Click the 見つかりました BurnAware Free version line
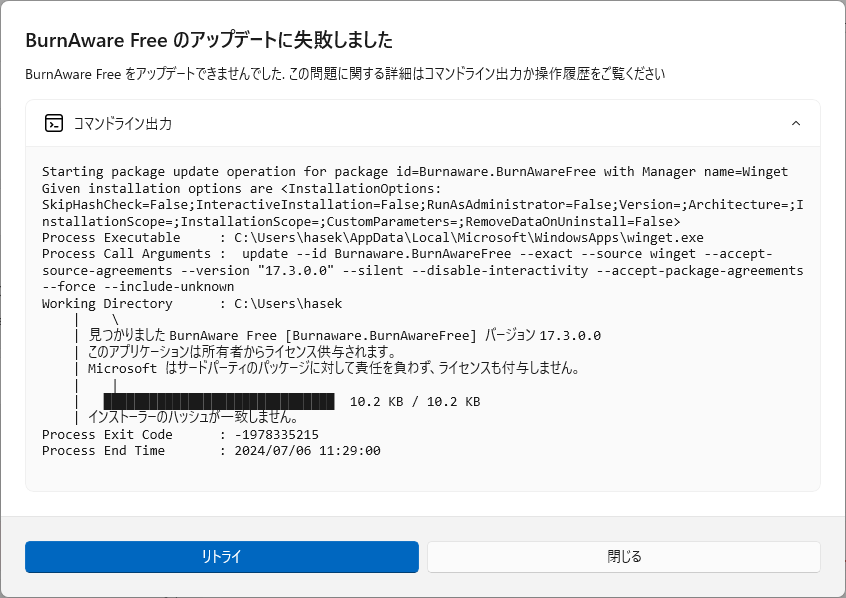Image resolution: width=846 pixels, height=598 pixels. click(344, 335)
